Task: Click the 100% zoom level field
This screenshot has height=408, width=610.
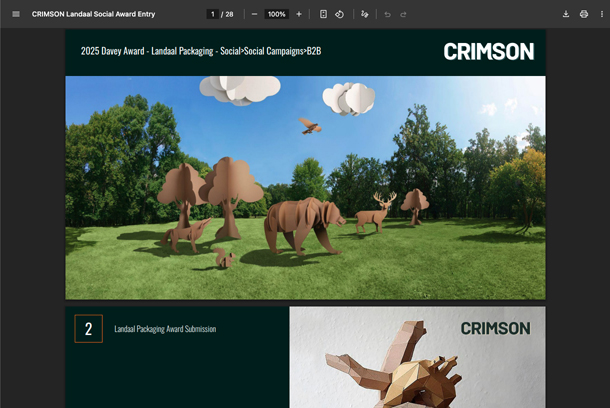Action: (x=276, y=14)
